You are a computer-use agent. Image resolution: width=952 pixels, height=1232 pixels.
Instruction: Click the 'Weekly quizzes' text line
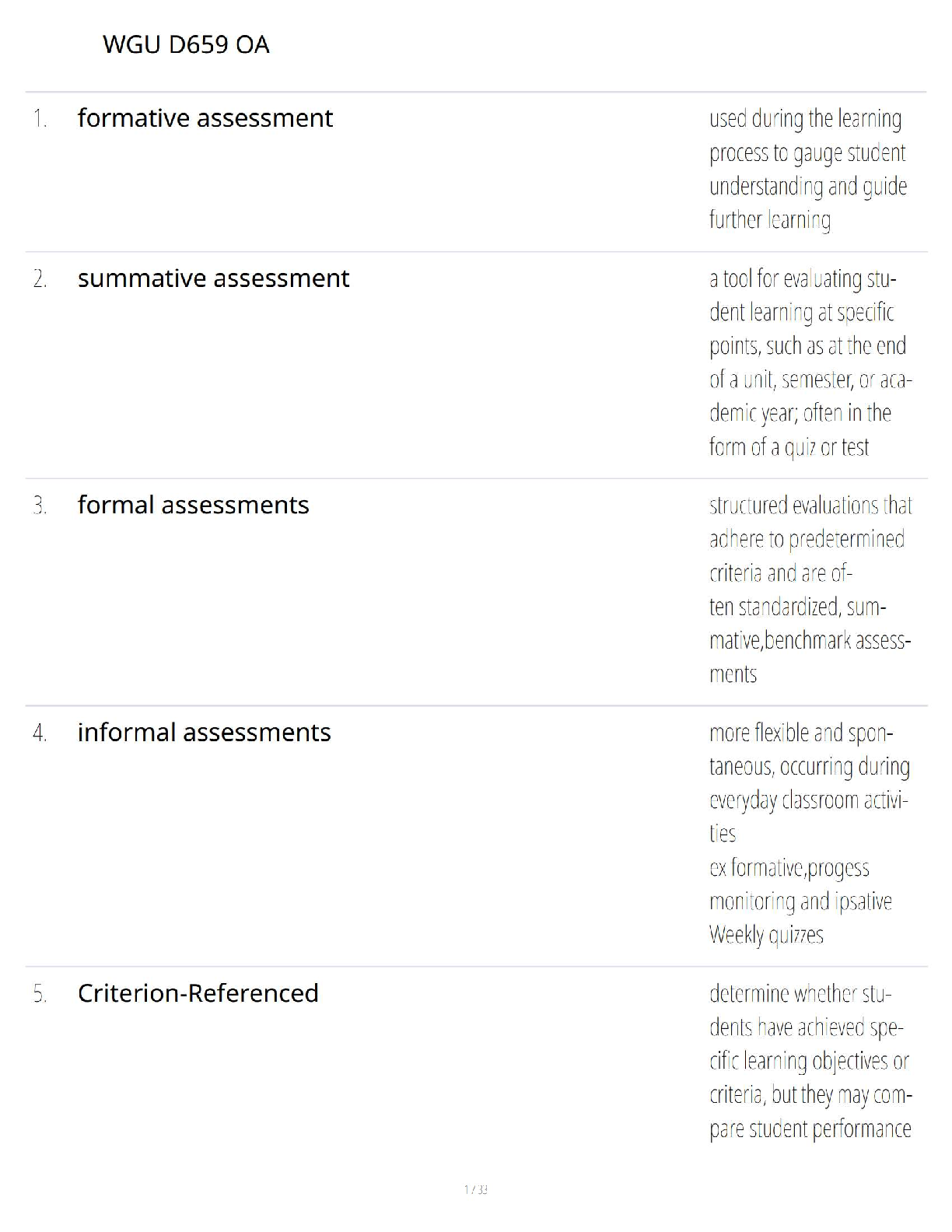766,934
